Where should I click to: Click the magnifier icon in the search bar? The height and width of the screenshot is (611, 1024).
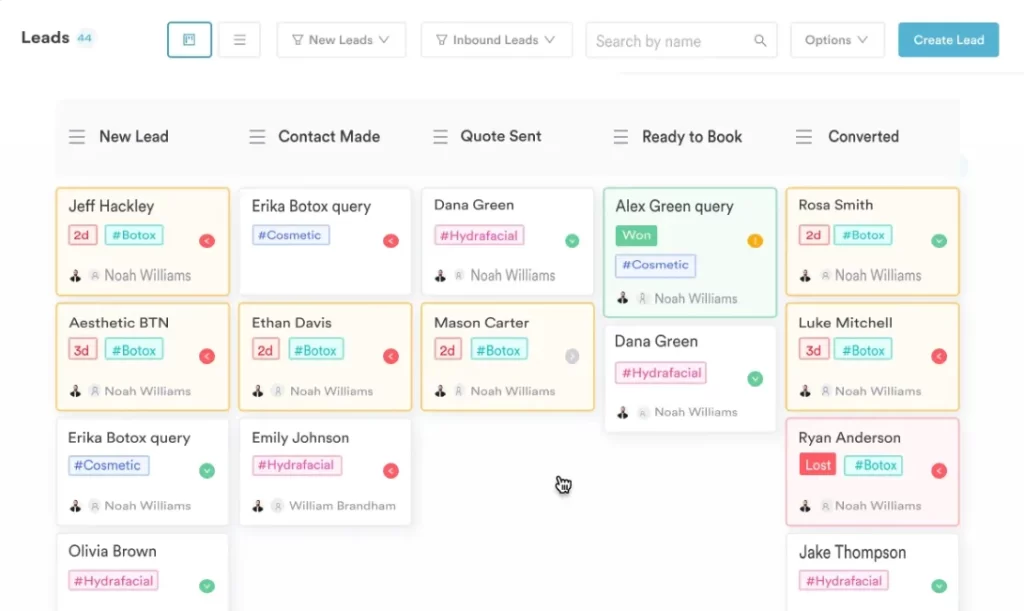tap(761, 40)
